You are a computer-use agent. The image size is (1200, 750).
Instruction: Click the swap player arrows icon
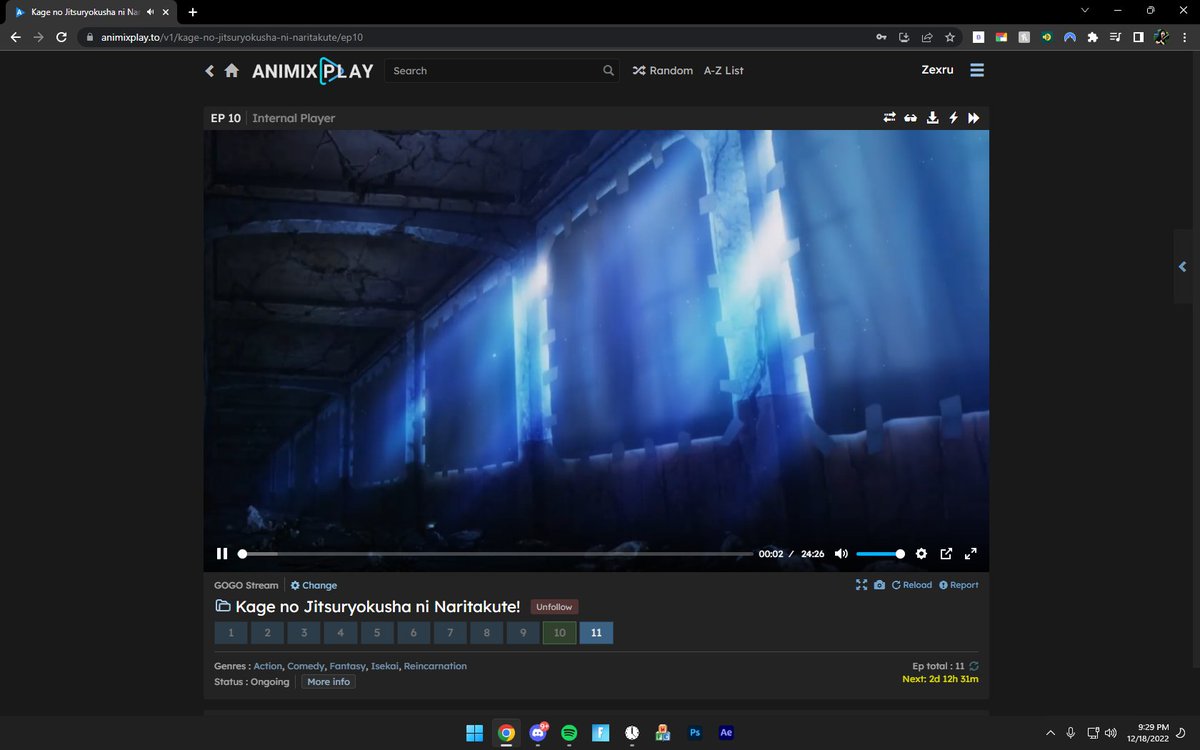[x=889, y=118]
